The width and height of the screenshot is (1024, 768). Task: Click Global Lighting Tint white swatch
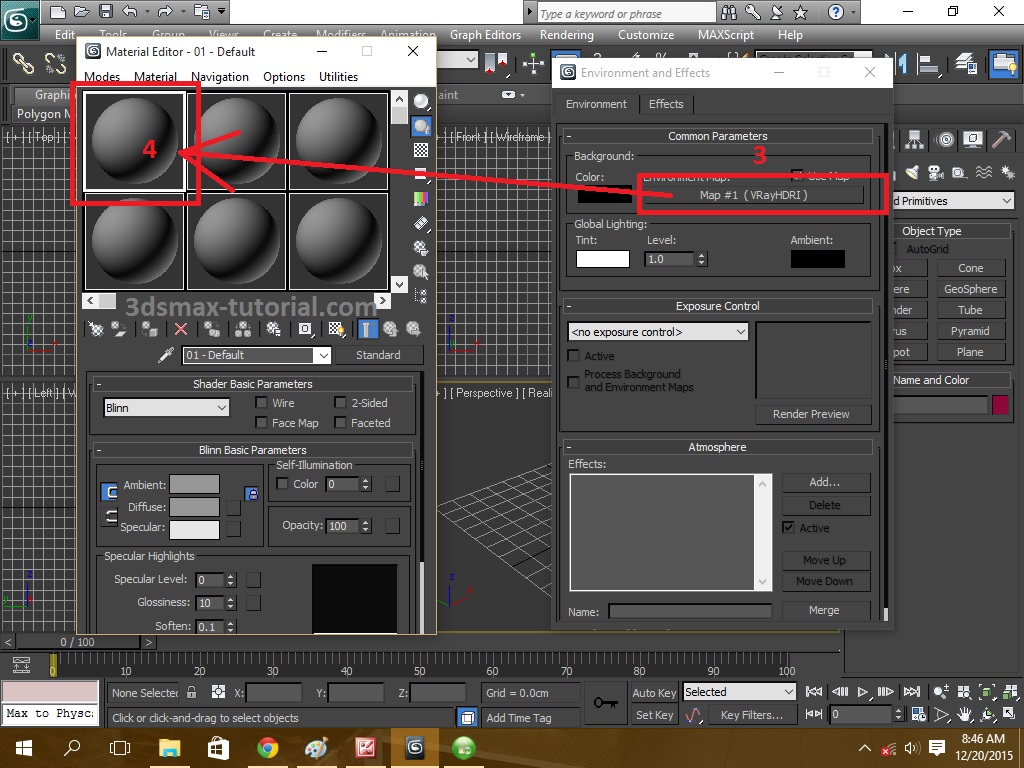[x=602, y=259]
